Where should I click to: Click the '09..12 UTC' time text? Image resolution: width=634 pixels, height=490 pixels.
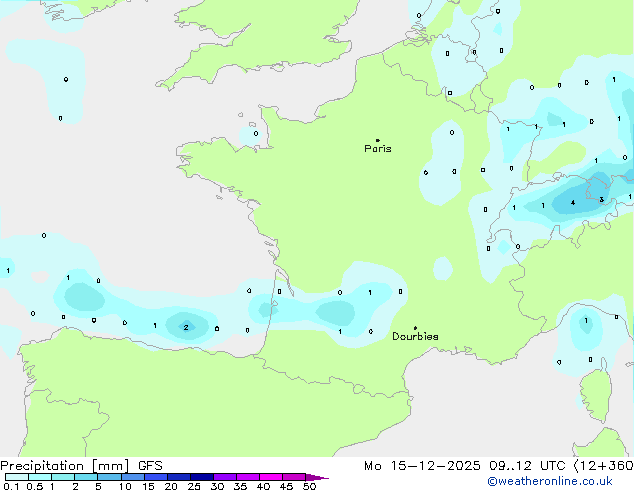click(x=527, y=466)
